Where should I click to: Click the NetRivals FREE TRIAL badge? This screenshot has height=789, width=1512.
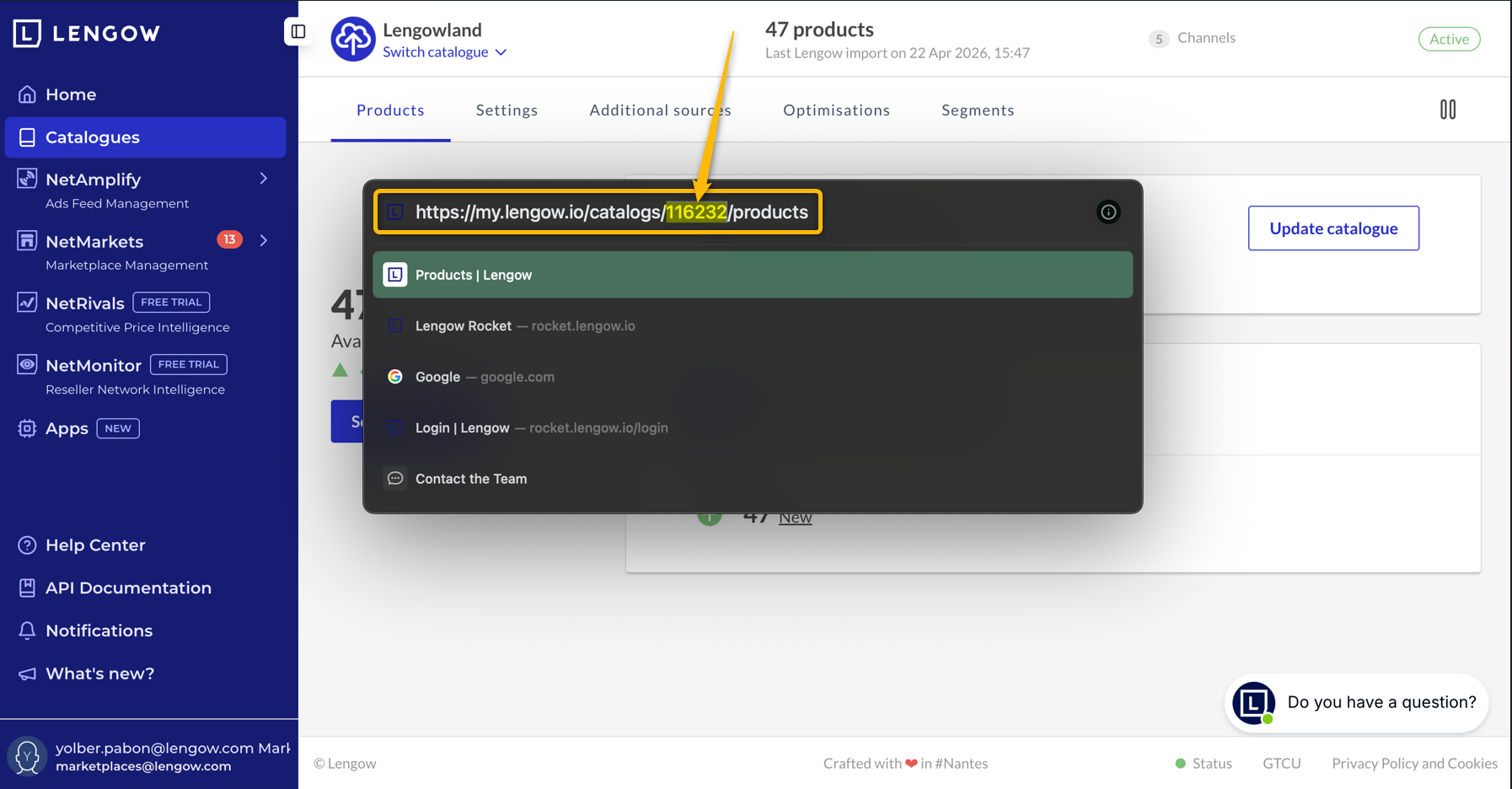pos(171,303)
